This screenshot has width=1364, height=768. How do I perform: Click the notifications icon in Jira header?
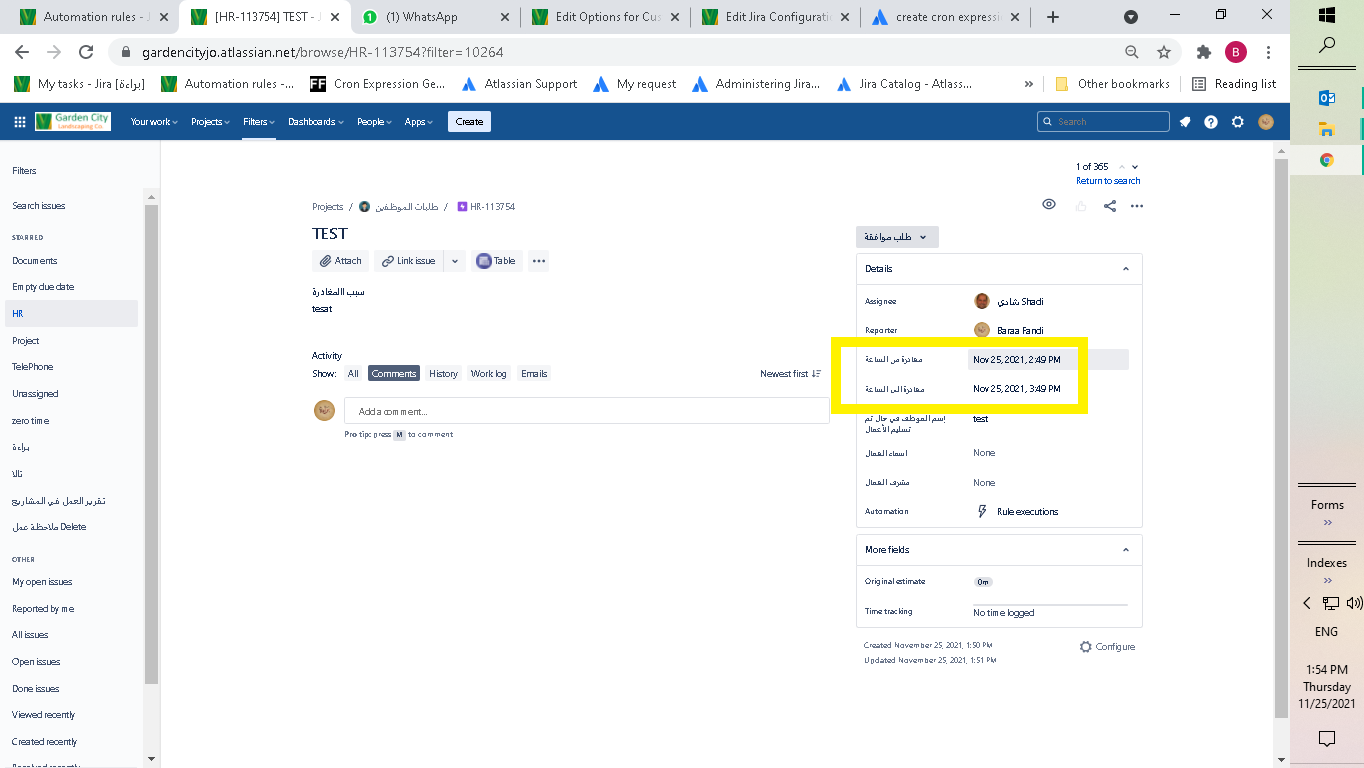pyautogui.click(x=1185, y=122)
